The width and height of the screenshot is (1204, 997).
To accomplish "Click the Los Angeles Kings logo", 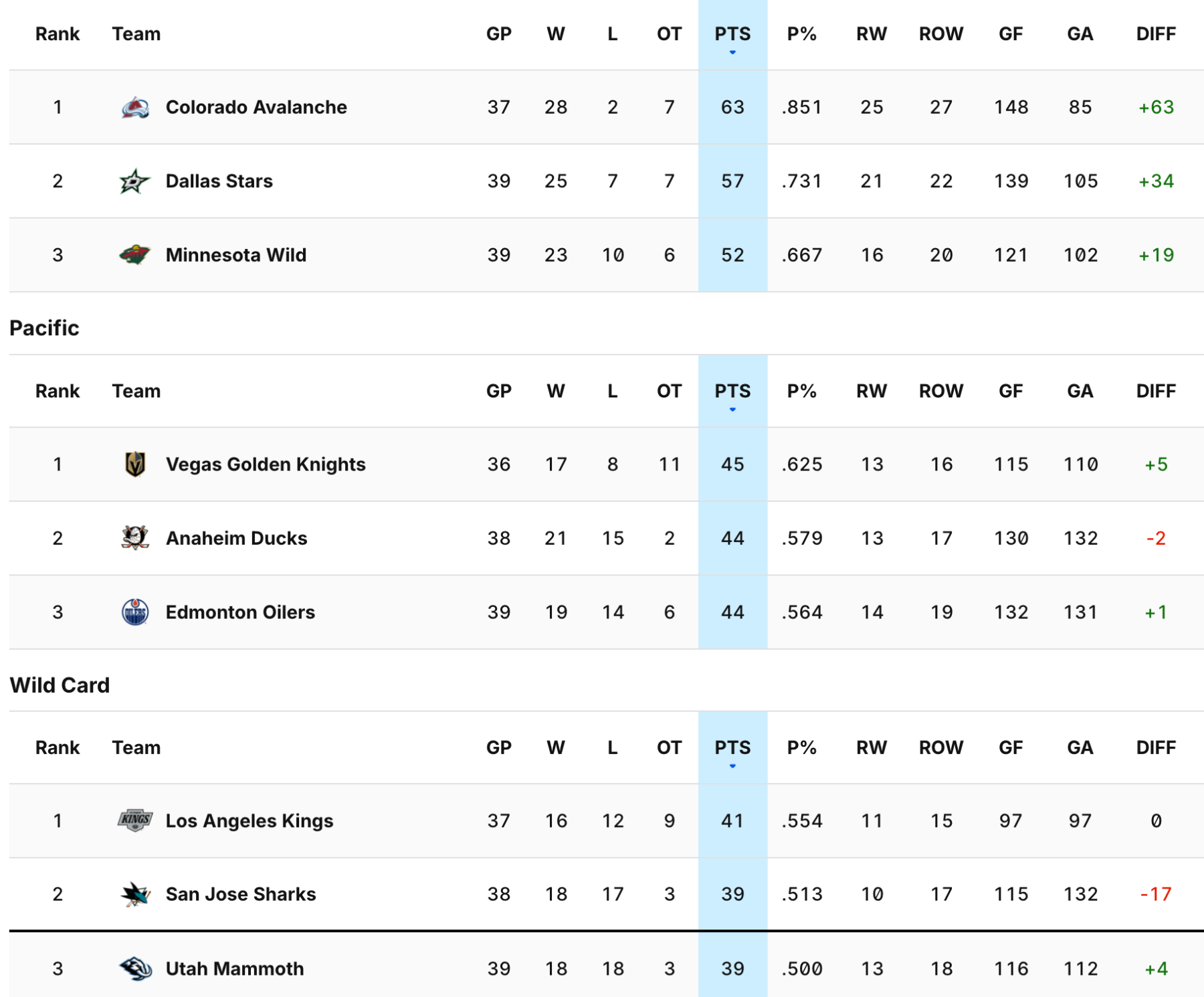I will pos(135,820).
